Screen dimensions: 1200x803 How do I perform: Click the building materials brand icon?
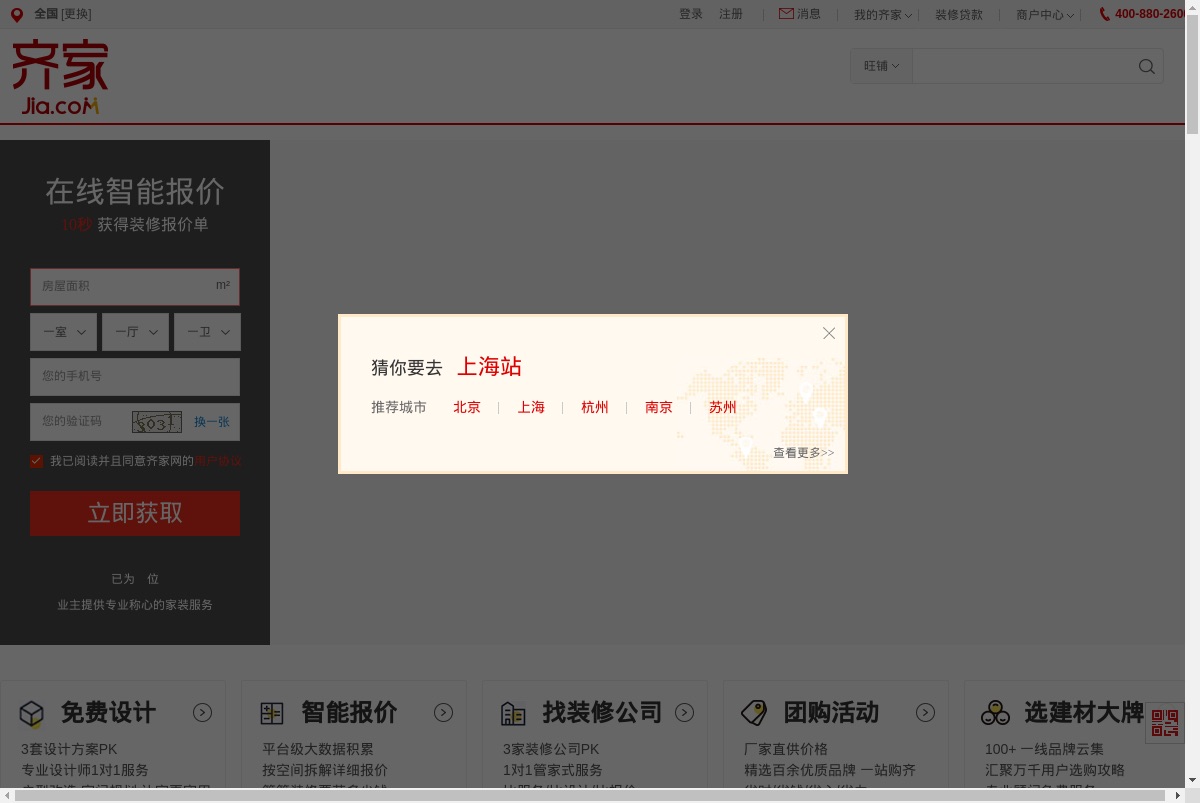(x=995, y=713)
